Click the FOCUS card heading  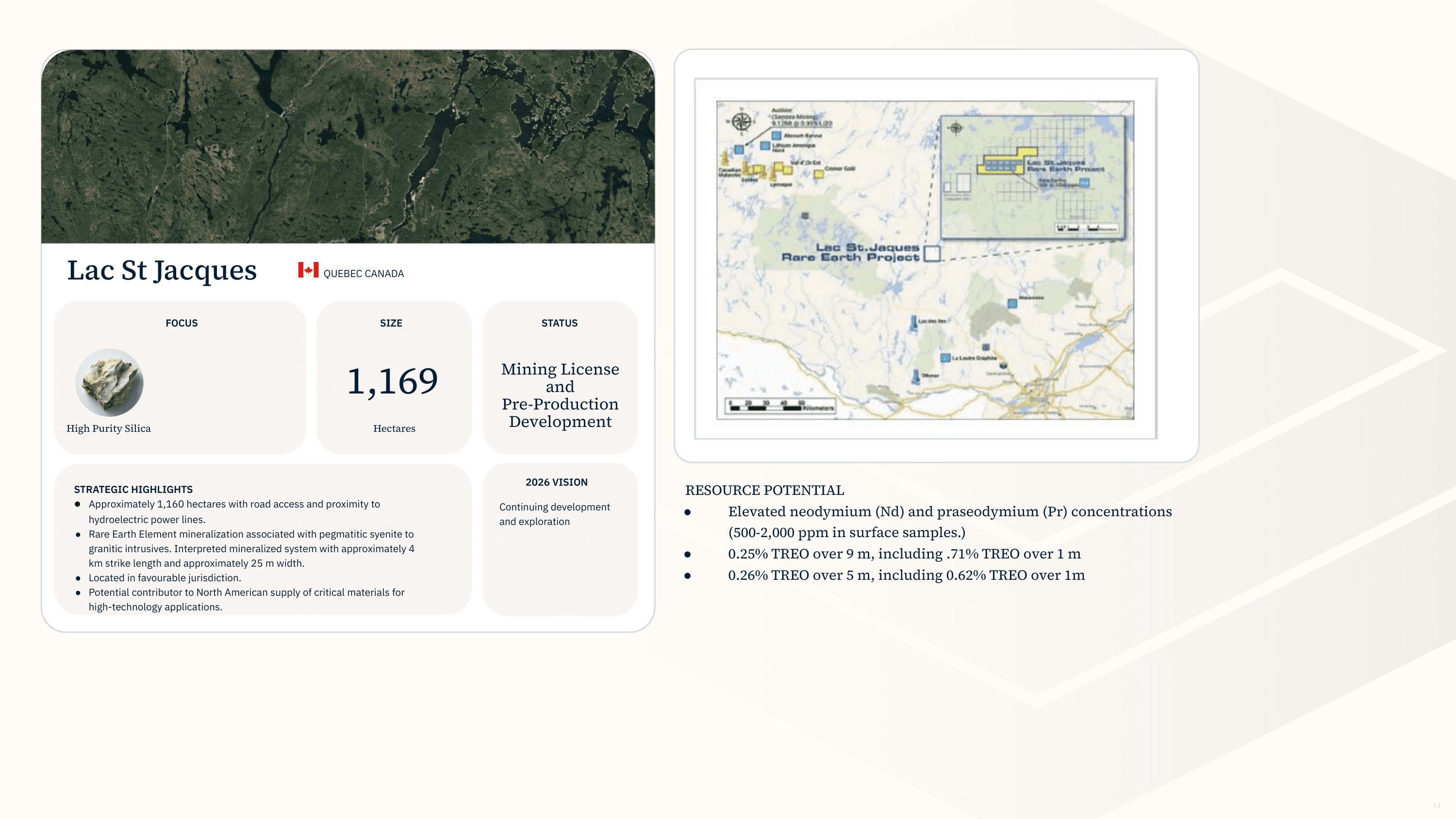tap(182, 323)
